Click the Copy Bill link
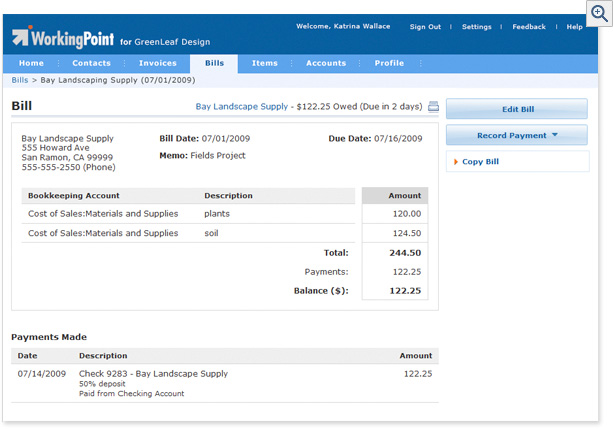This screenshot has width=613, height=429. click(480, 162)
